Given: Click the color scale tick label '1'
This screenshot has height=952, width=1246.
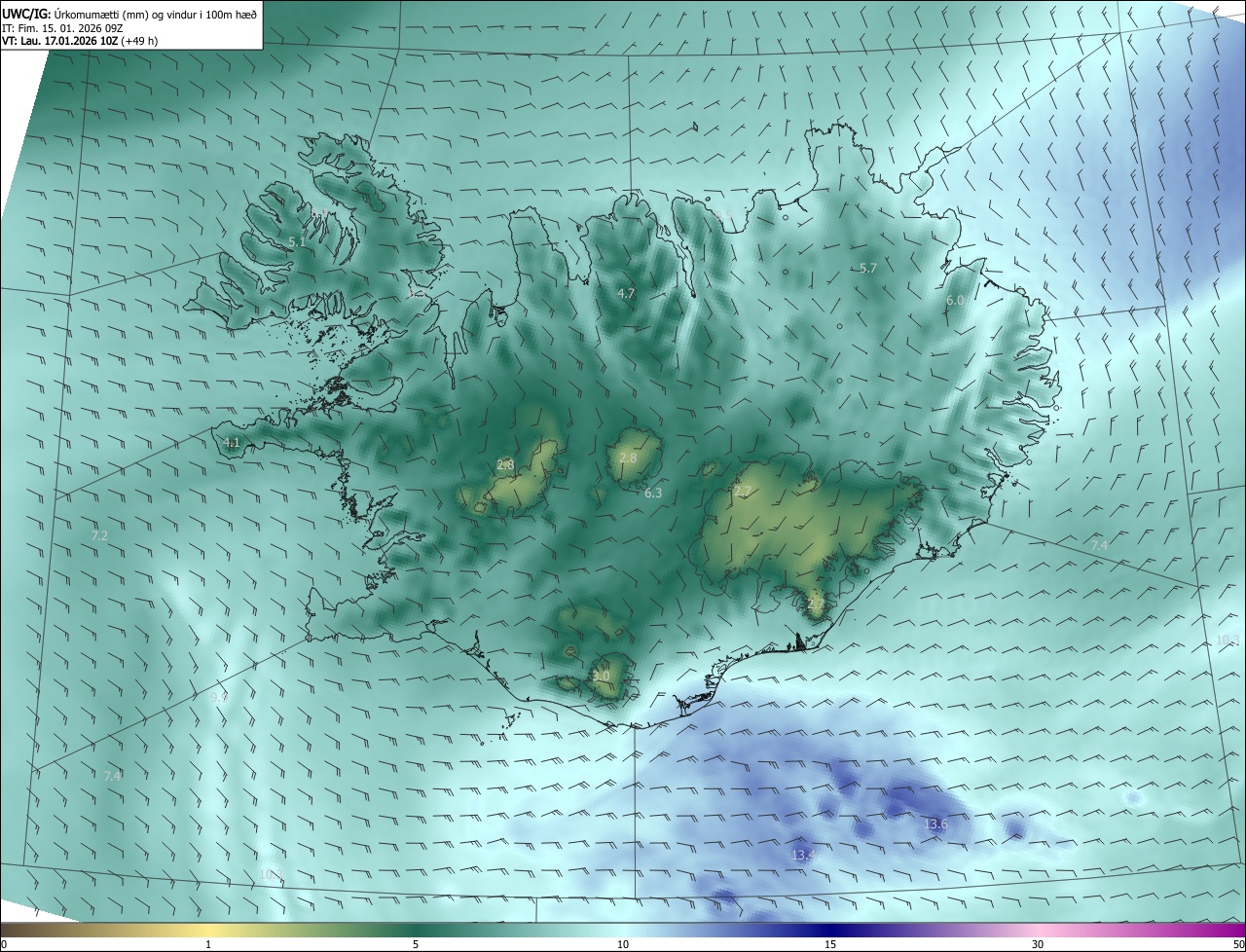Looking at the screenshot, I should click(208, 944).
